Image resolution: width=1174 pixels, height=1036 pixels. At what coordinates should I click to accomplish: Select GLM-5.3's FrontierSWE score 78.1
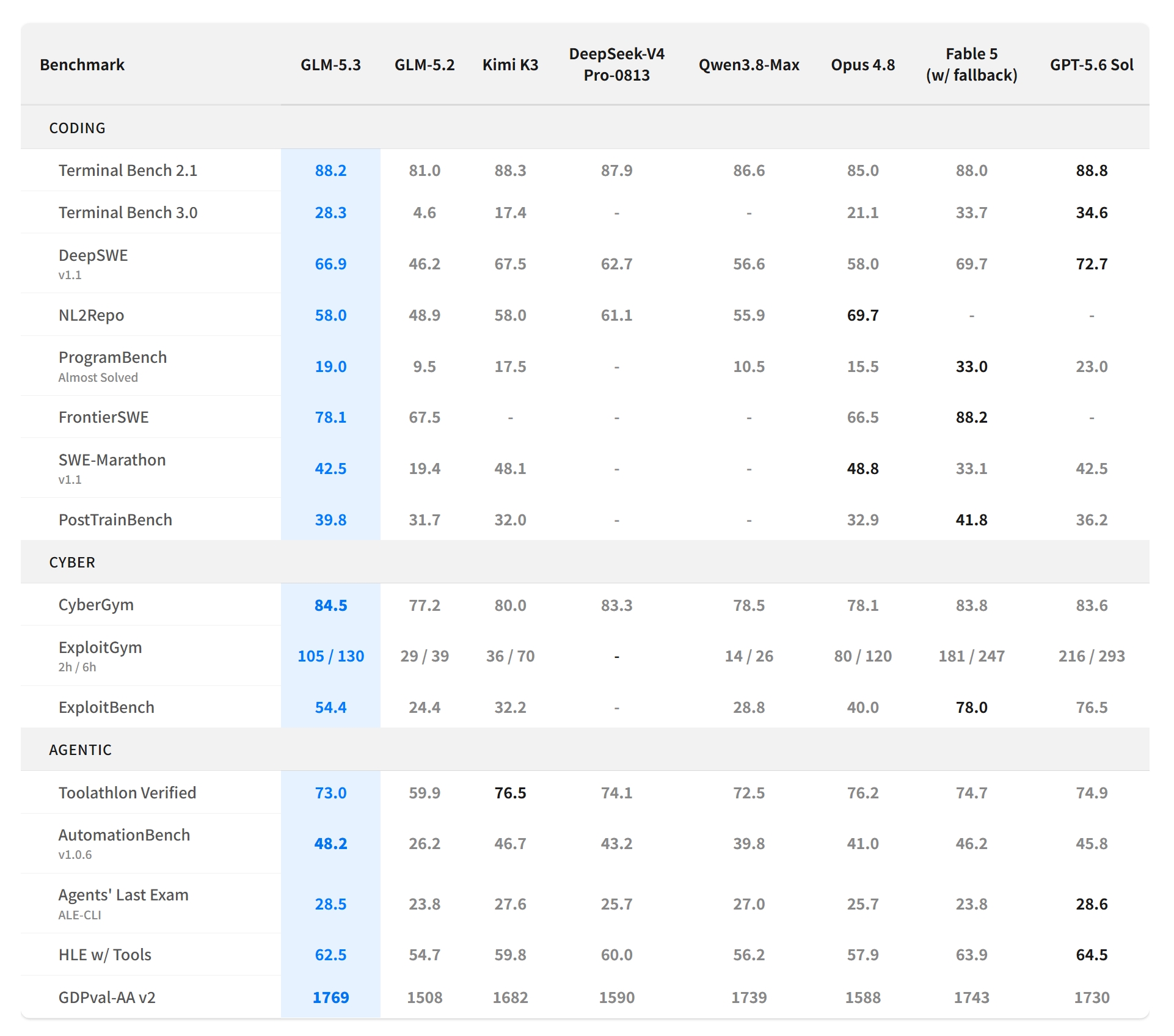click(x=330, y=417)
